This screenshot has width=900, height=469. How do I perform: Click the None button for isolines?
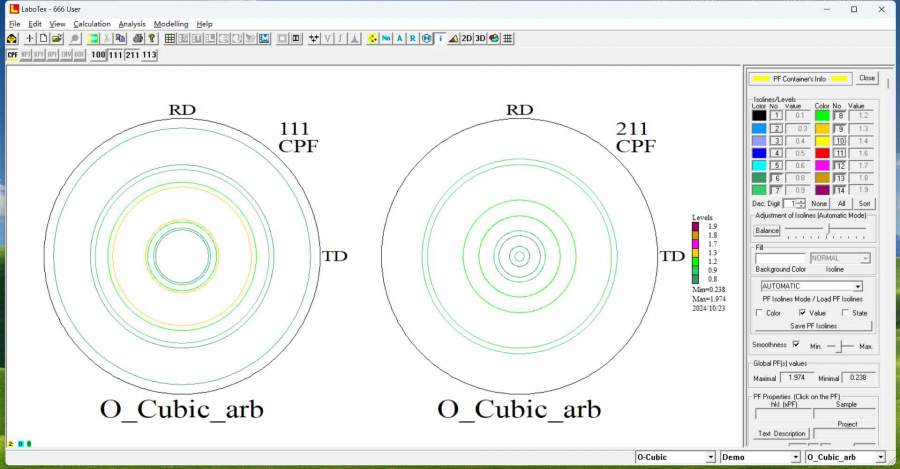tap(819, 204)
